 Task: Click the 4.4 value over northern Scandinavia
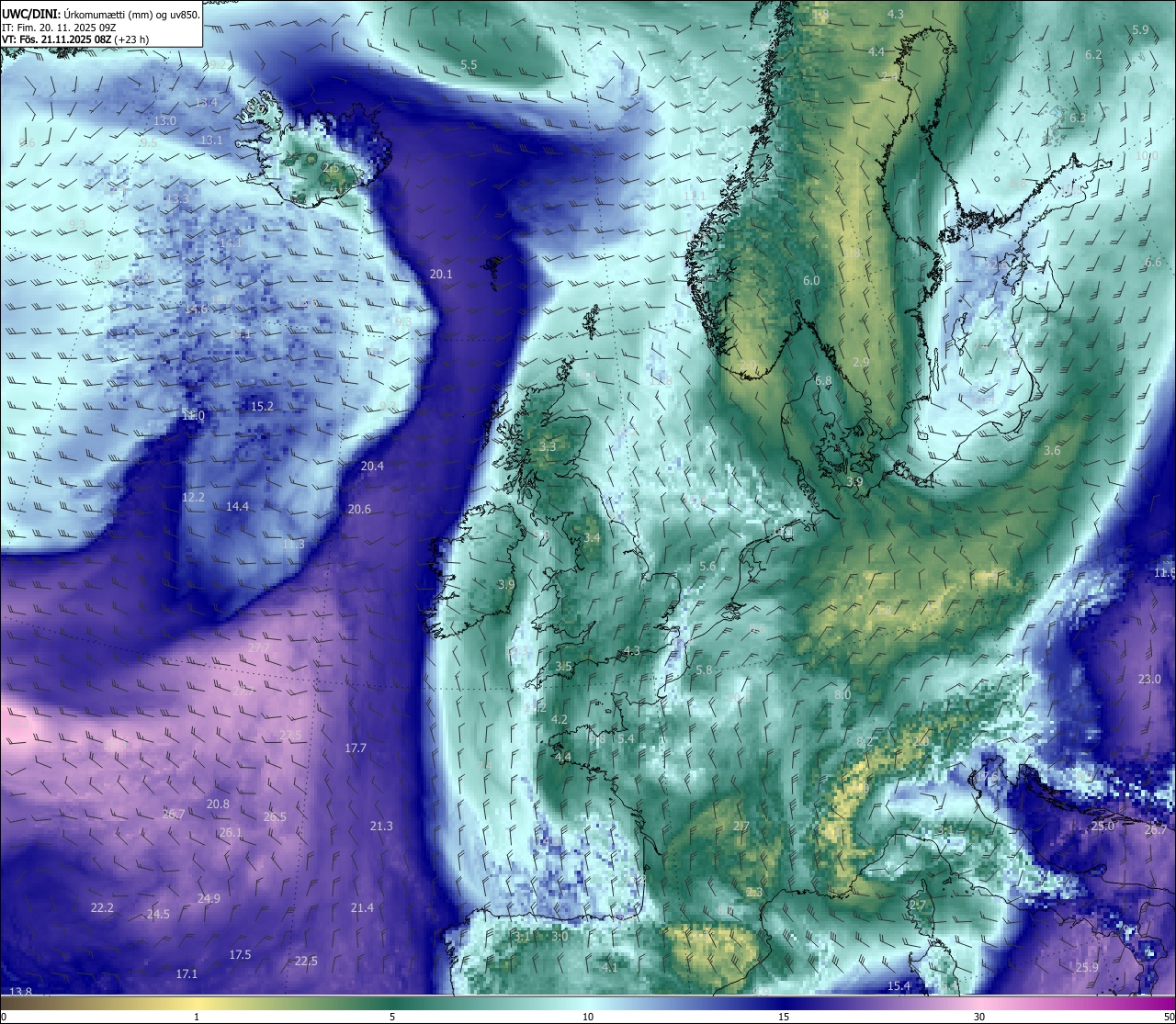[876, 51]
